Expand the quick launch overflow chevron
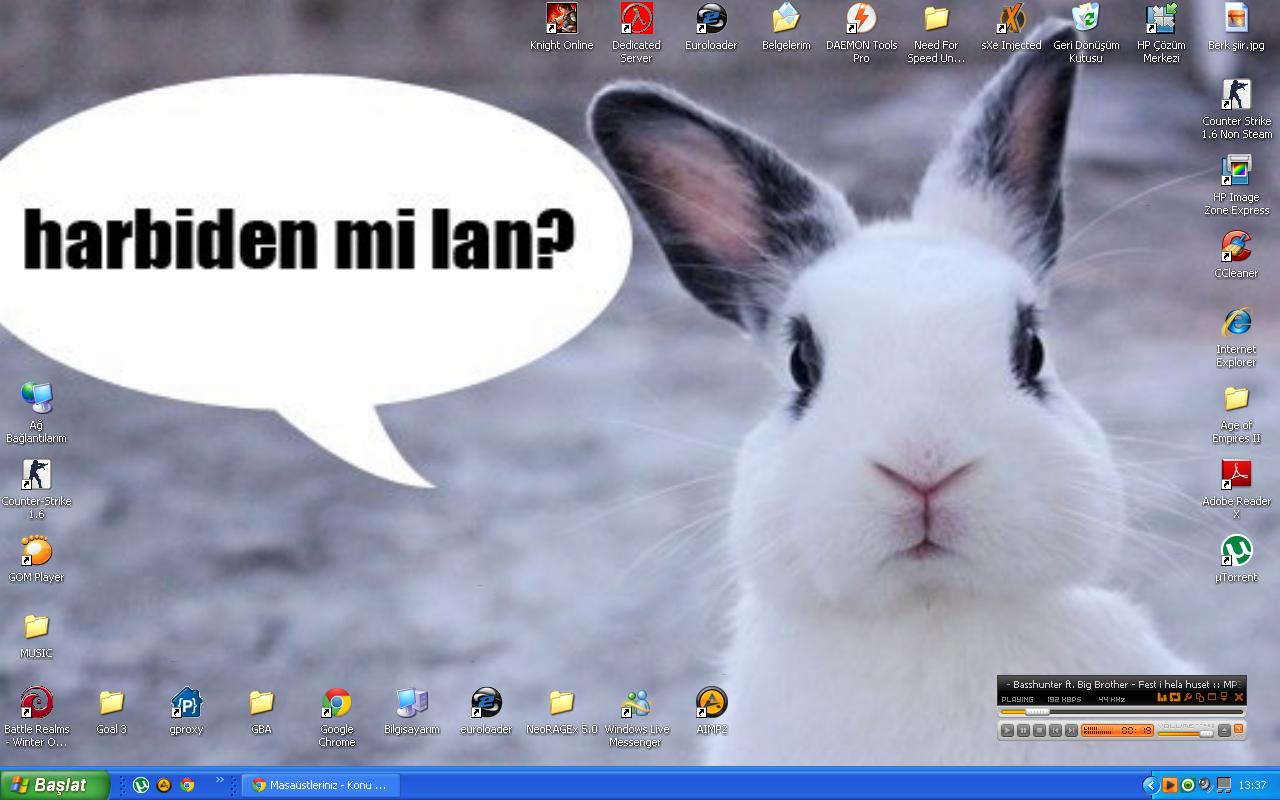Image resolution: width=1280 pixels, height=800 pixels. pyautogui.click(x=219, y=780)
